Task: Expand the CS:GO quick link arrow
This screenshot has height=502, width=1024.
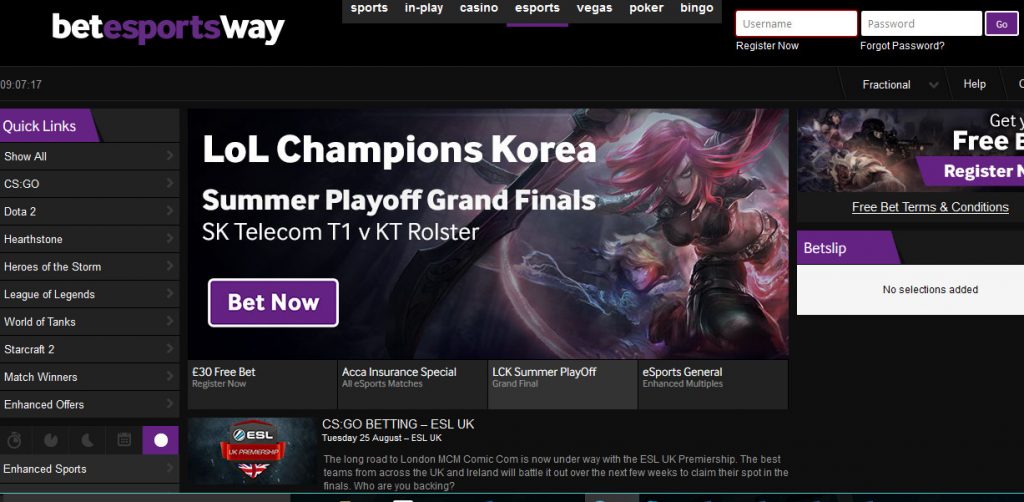Action: tap(170, 183)
